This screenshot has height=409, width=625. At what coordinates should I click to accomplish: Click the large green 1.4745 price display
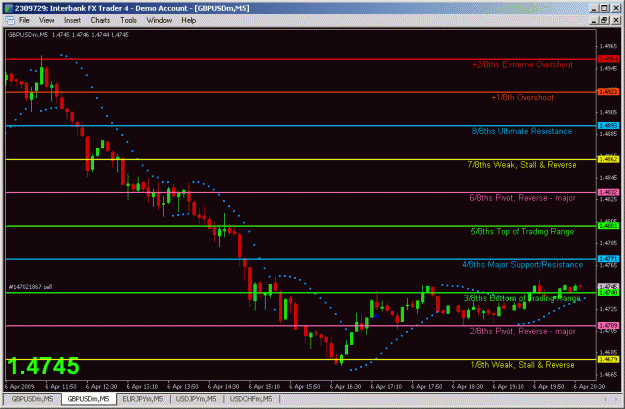[x=43, y=366]
